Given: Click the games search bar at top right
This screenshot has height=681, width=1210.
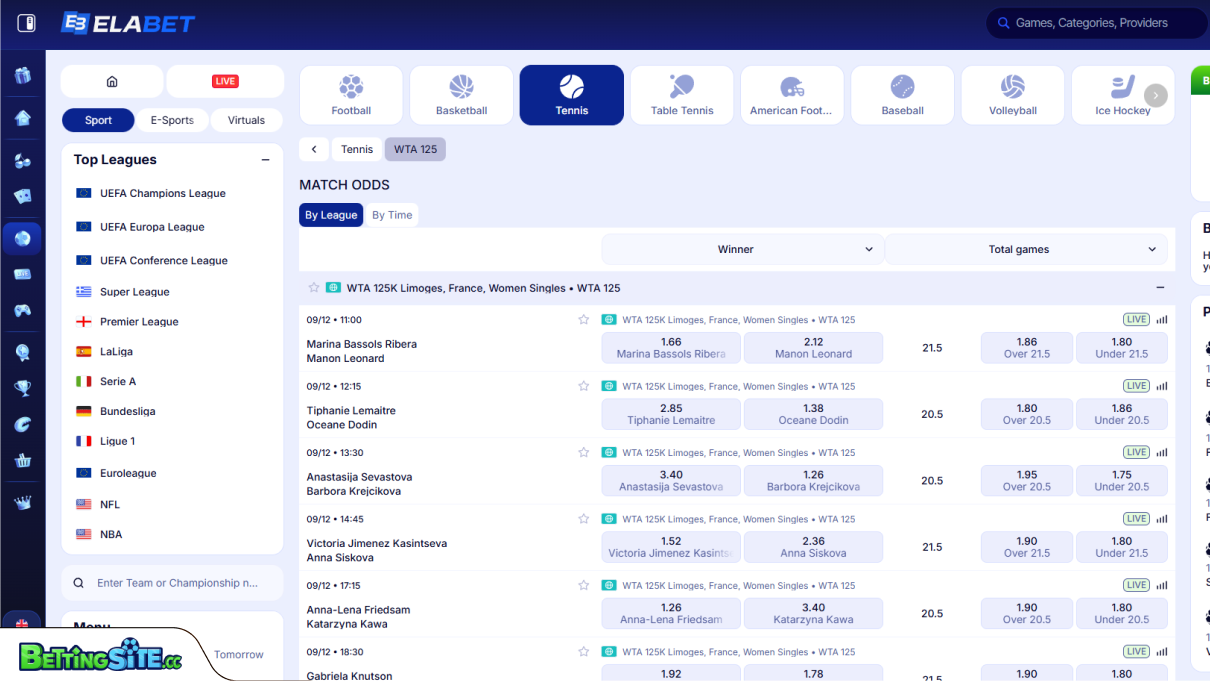Looking at the screenshot, I should pyautogui.click(x=1095, y=22).
